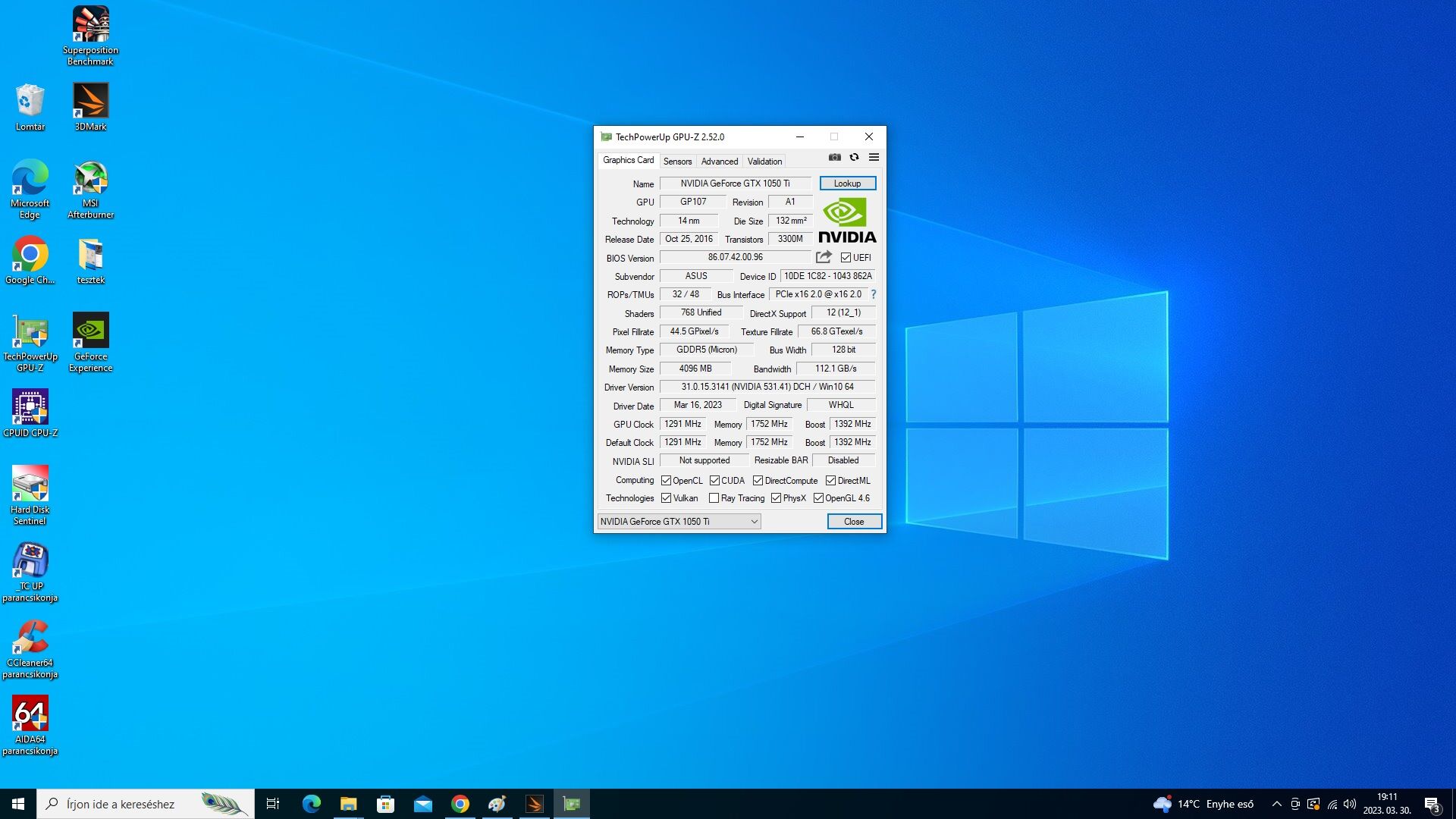Switch to the Advanced tab
The image size is (1456, 819).
pyautogui.click(x=719, y=162)
